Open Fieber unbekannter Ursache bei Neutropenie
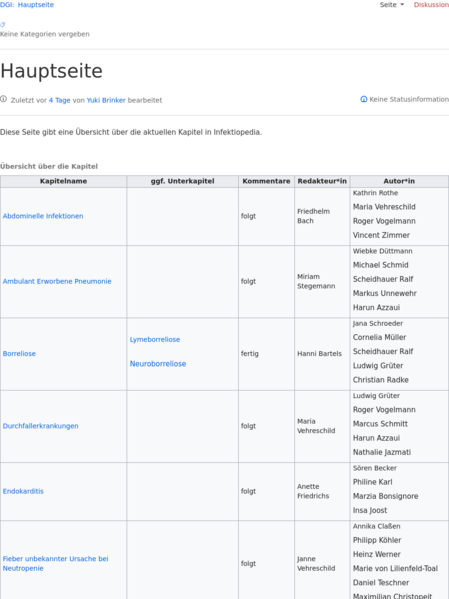449x599 pixels. (55, 563)
